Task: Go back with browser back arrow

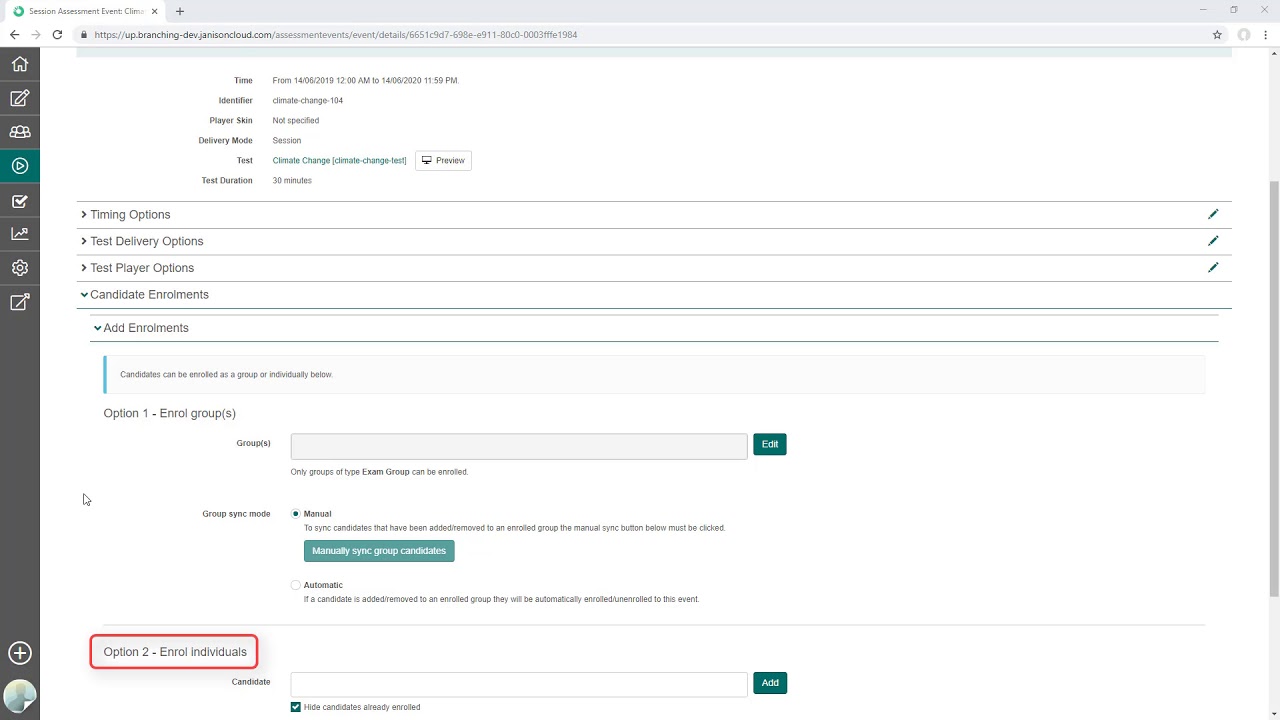Action: pos(15,34)
